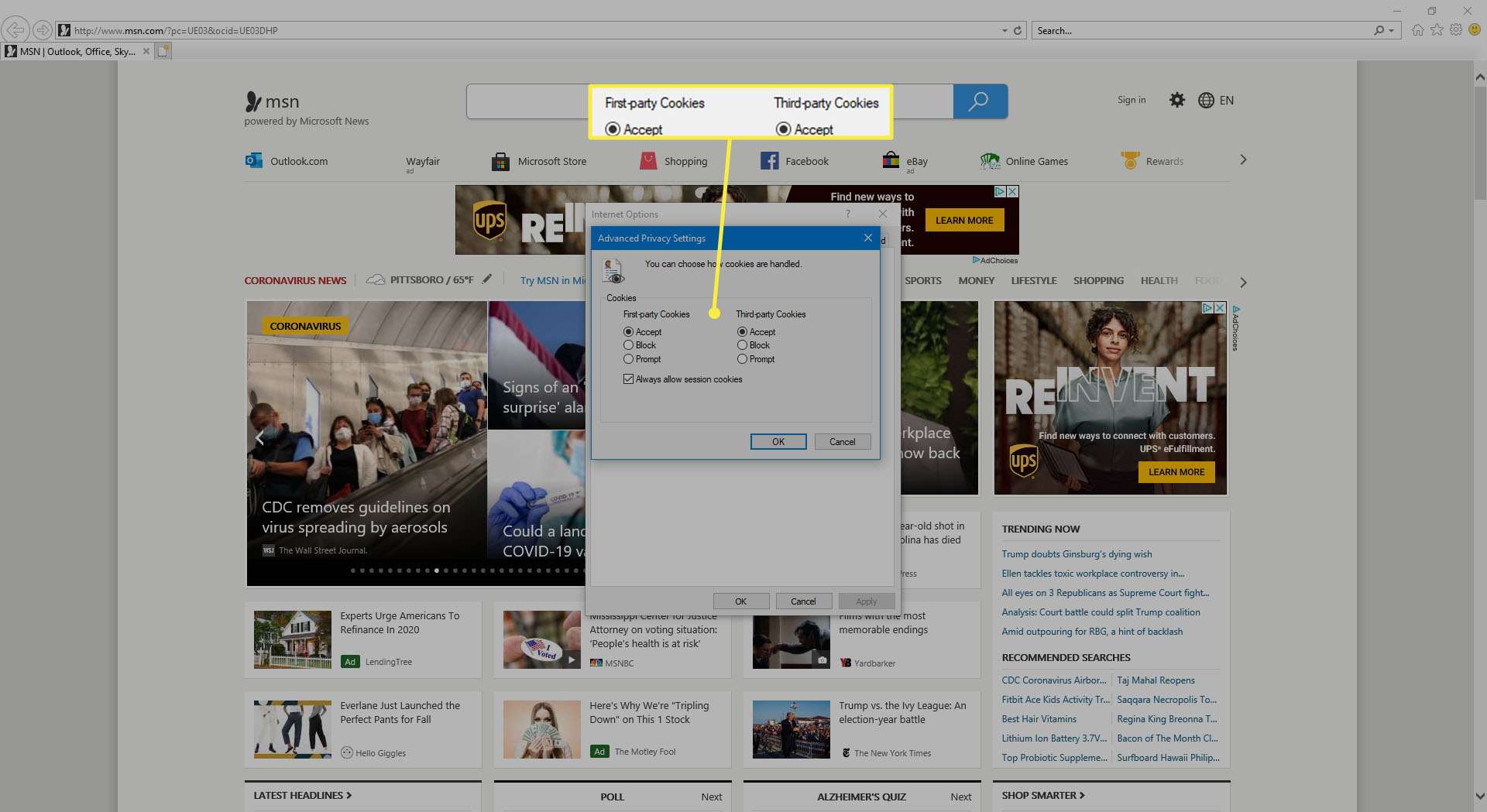Open the Money category
The image size is (1487, 812).
pos(976,280)
